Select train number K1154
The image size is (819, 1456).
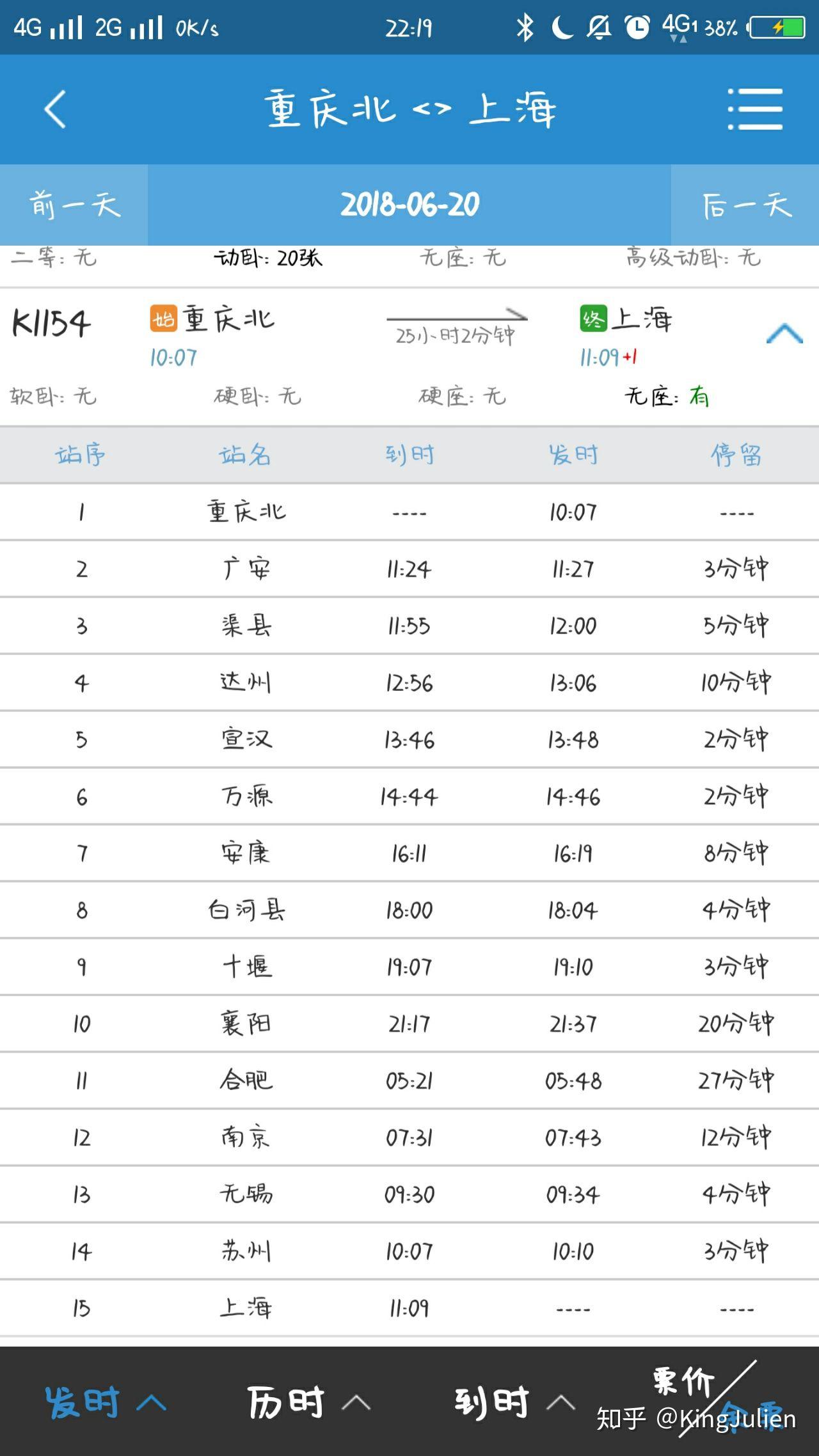51,323
